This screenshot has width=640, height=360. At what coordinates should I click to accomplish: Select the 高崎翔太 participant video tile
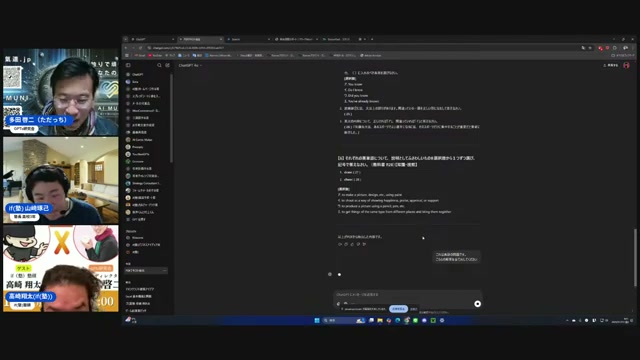[x=61, y=269]
